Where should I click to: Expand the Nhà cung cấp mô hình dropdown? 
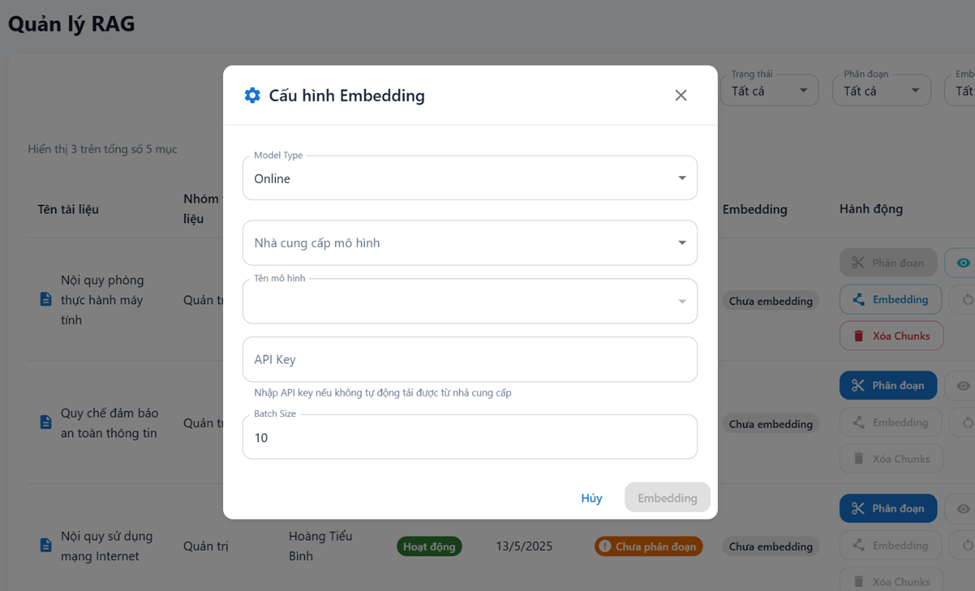click(x=469, y=243)
